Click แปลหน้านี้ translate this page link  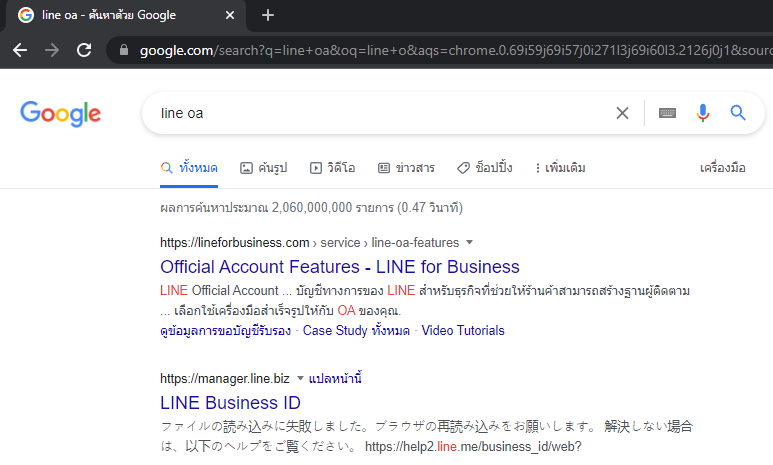click(x=335, y=379)
